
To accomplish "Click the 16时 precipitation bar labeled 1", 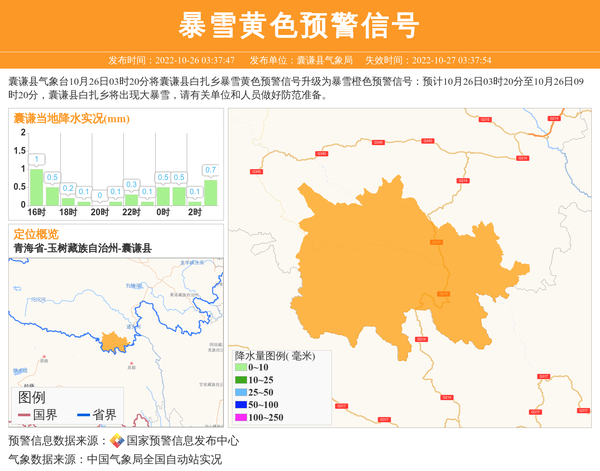I will [36, 188].
